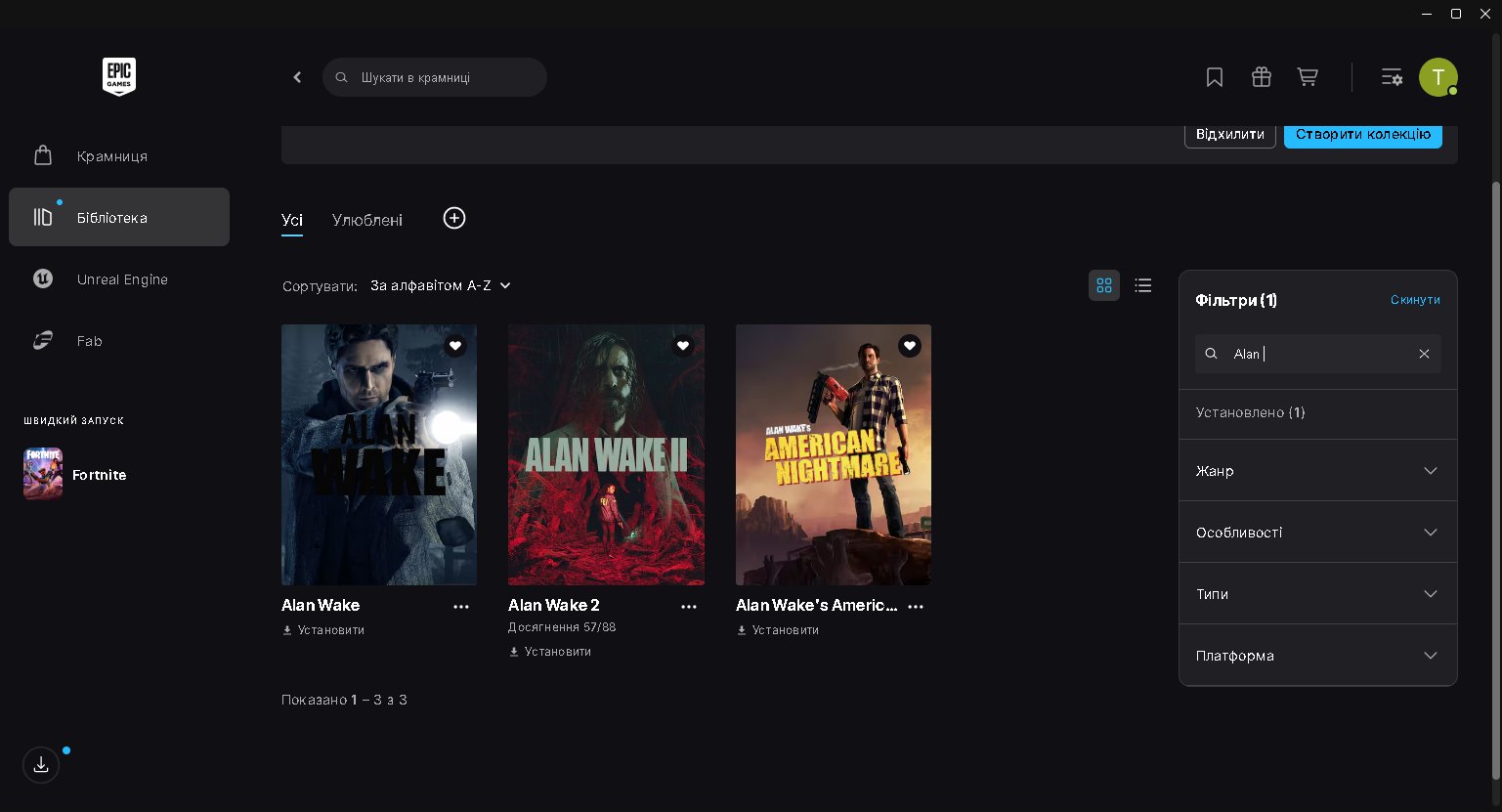Screen dimensions: 1502x812
Task: Click the filter search field containing Alan
Action: click(1318, 354)
